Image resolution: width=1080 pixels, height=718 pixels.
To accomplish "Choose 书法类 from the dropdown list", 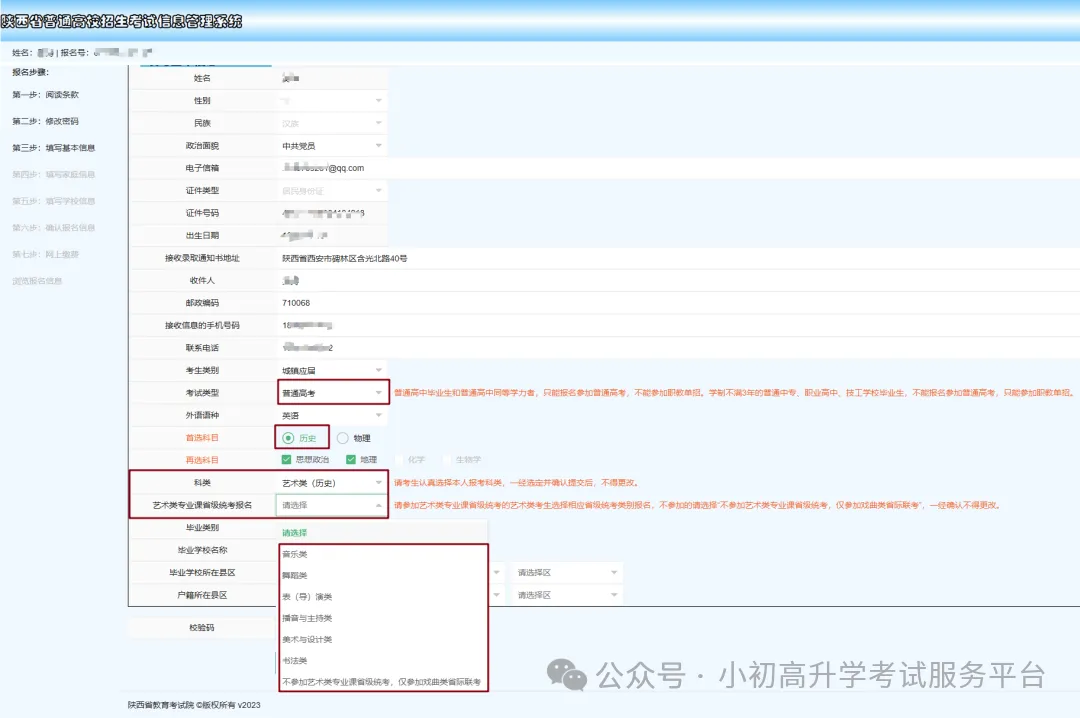I will (x=383, y=661).
